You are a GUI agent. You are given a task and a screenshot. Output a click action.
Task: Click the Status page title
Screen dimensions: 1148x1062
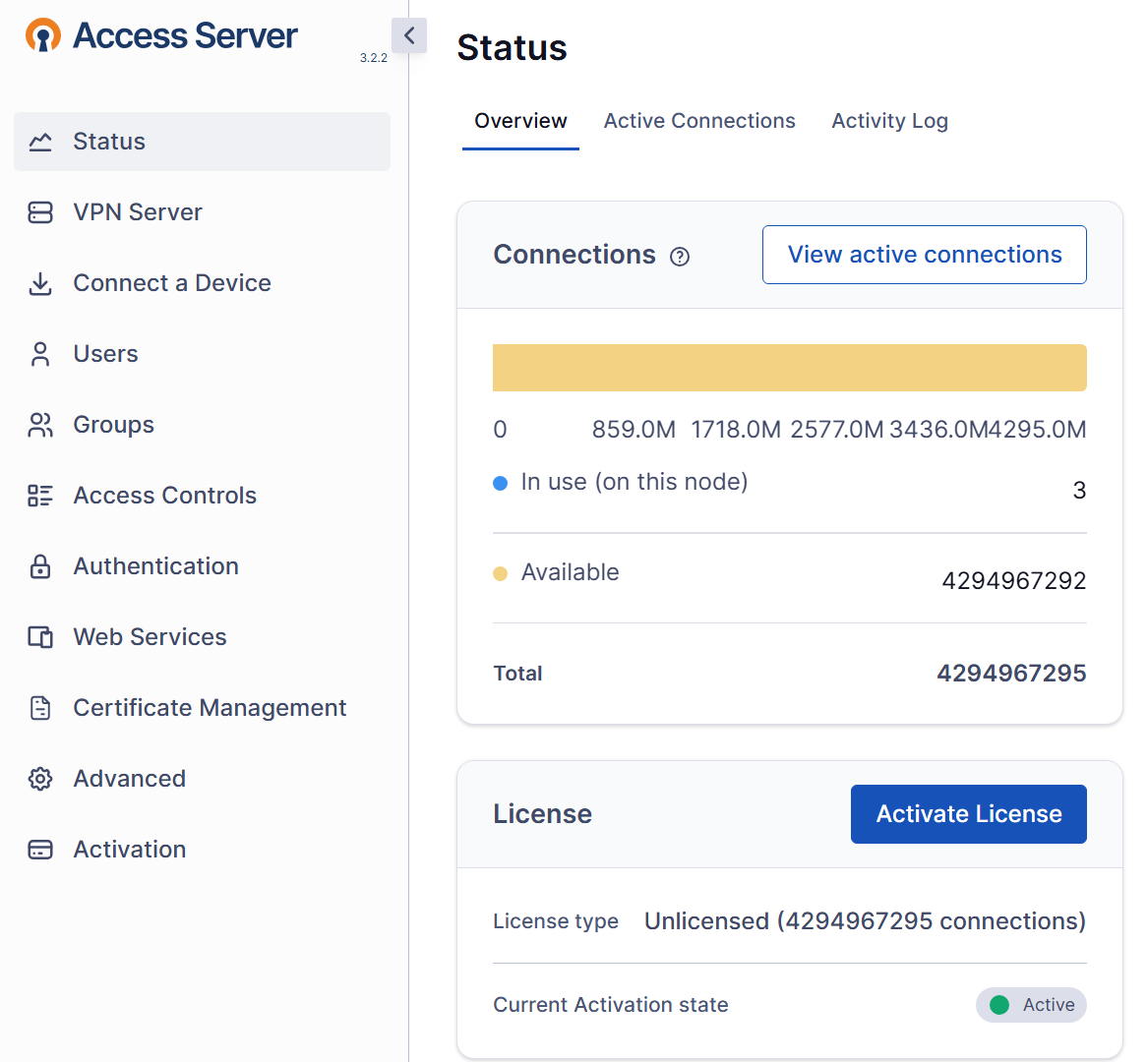tap(512, 47)
